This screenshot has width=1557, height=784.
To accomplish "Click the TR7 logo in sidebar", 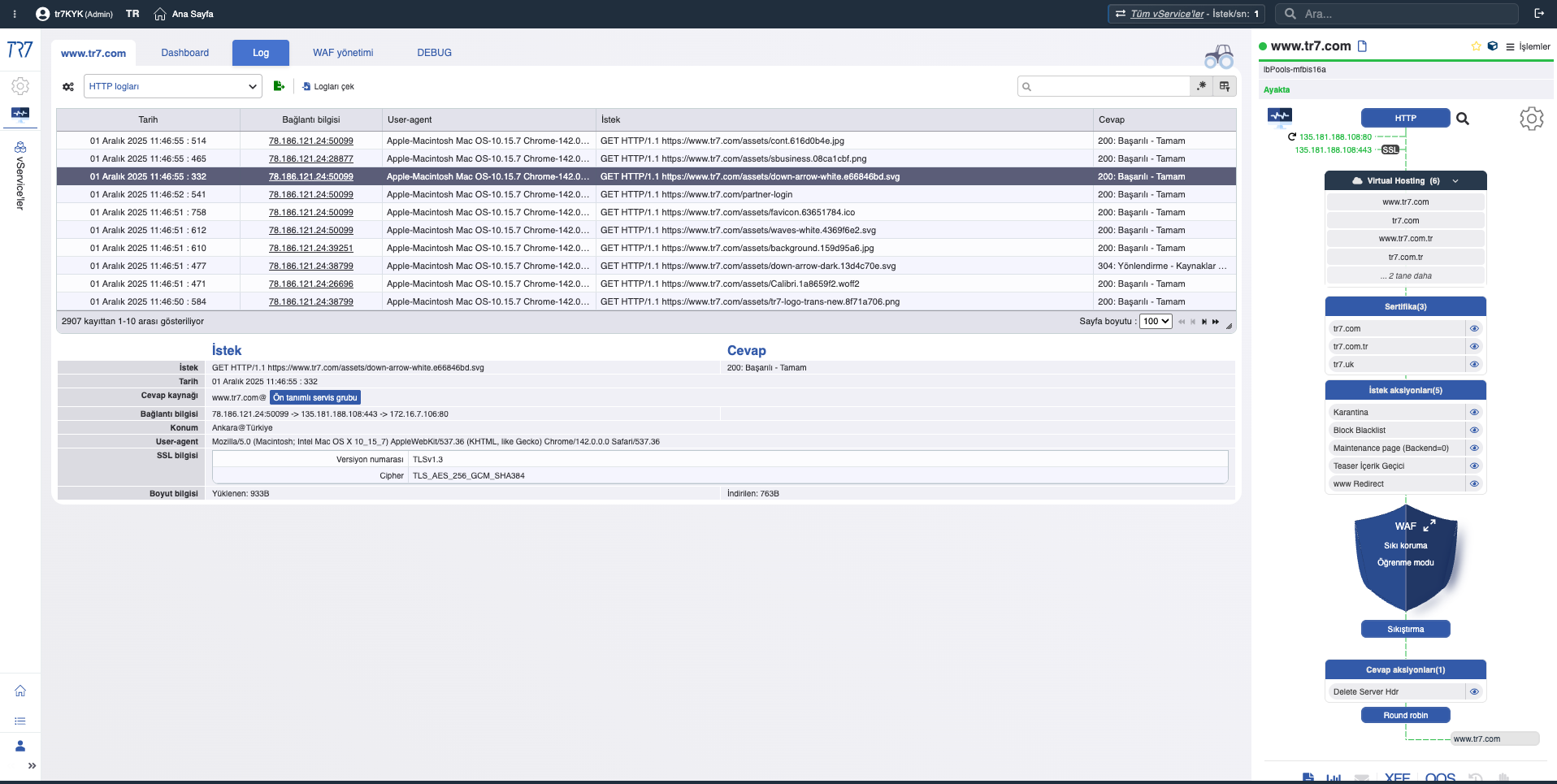I will (20, 50).
